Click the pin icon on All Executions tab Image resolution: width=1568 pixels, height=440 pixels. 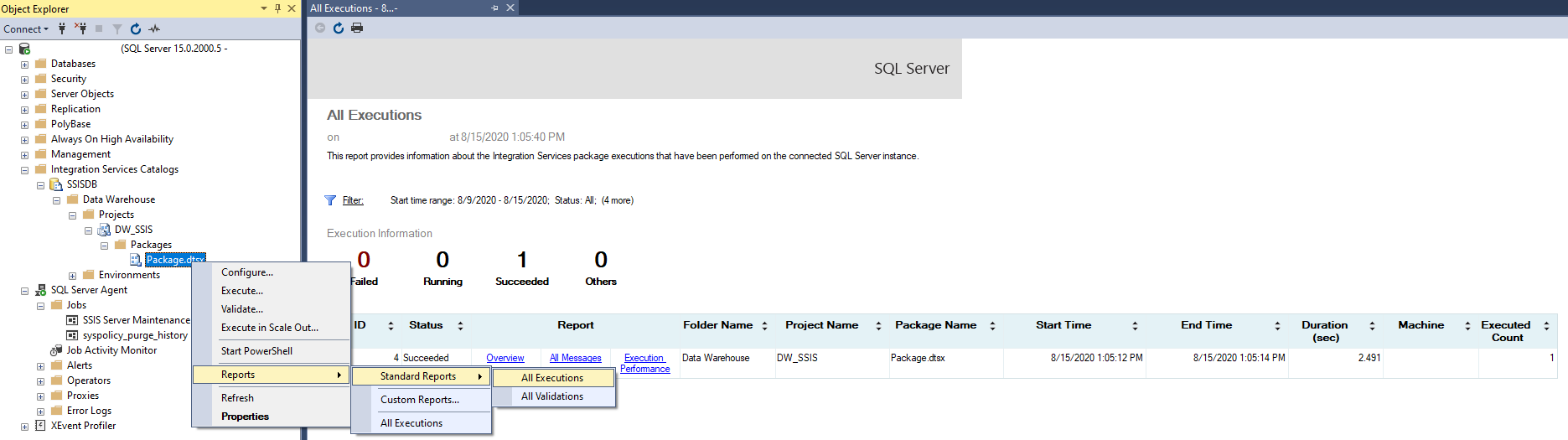point(494,8)
